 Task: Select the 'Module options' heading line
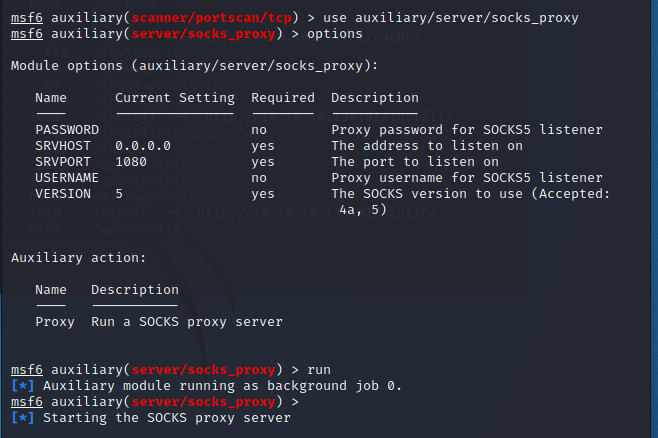(x=194, y=66)
